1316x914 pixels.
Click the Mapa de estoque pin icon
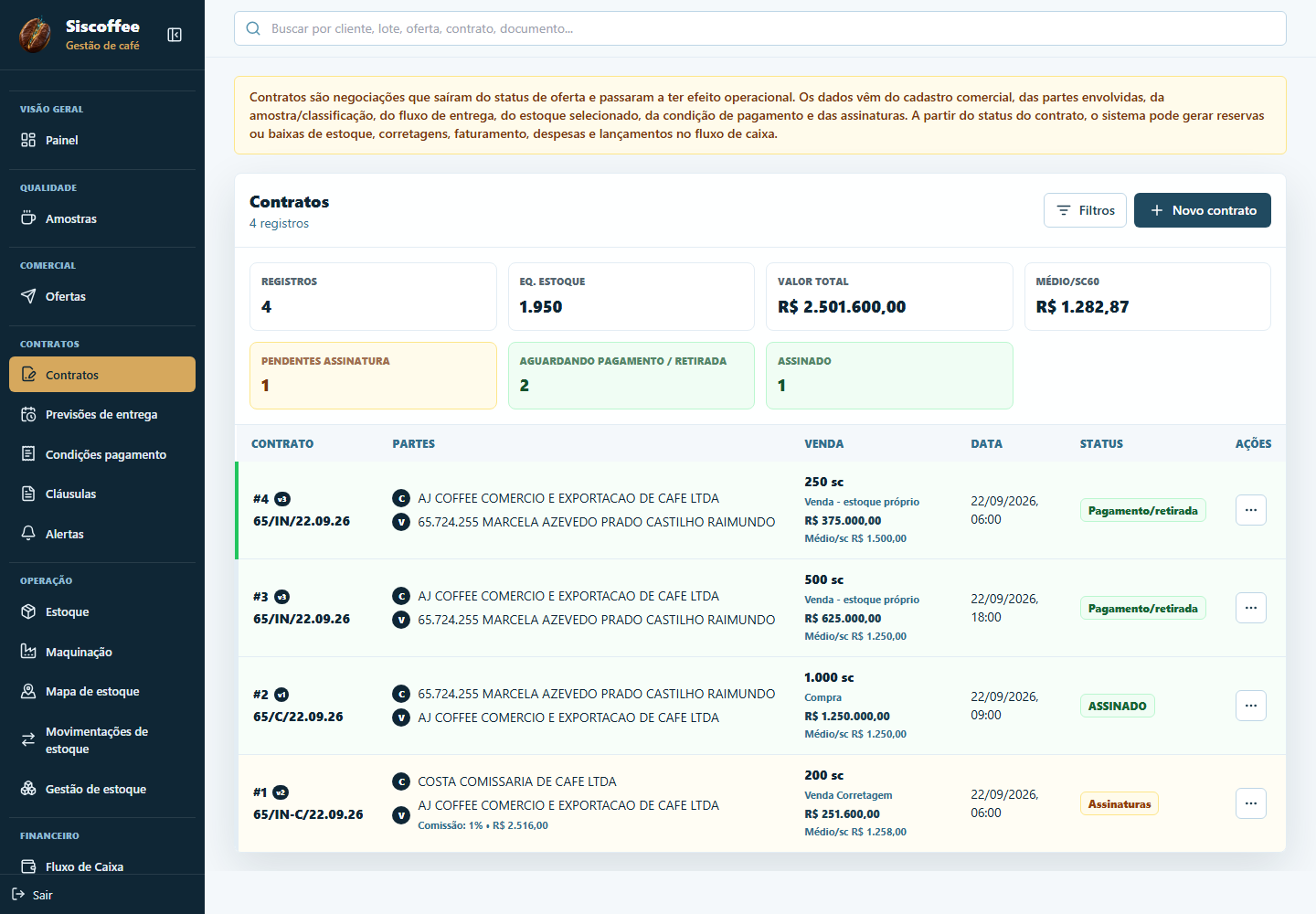(x=28, y=691)
